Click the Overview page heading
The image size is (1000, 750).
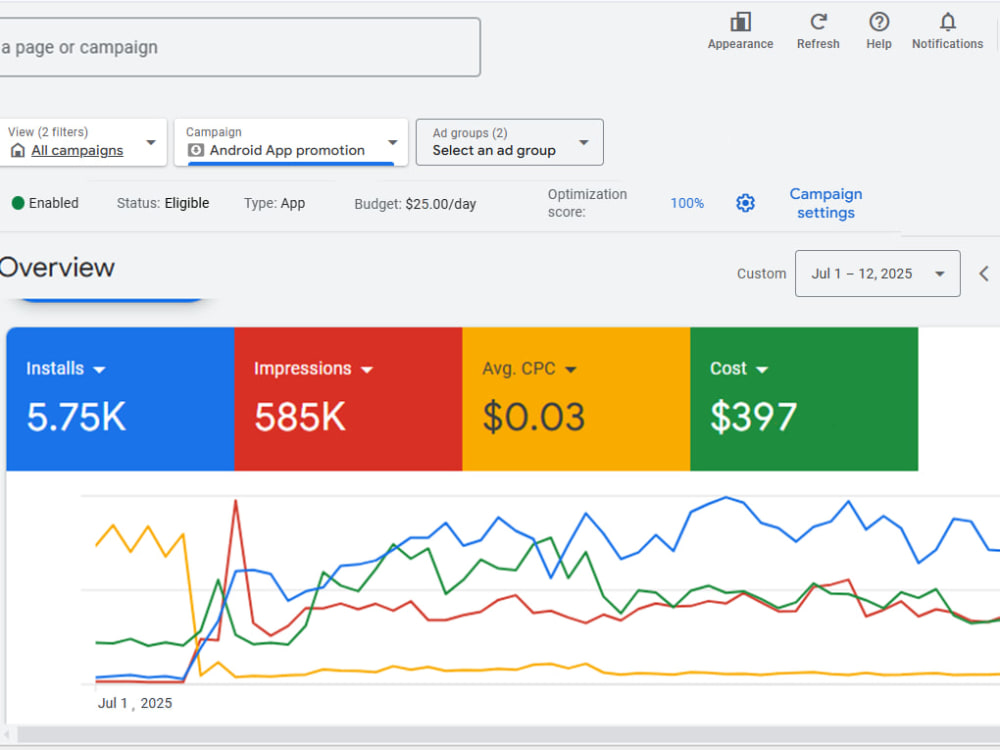tap(57, 268)
